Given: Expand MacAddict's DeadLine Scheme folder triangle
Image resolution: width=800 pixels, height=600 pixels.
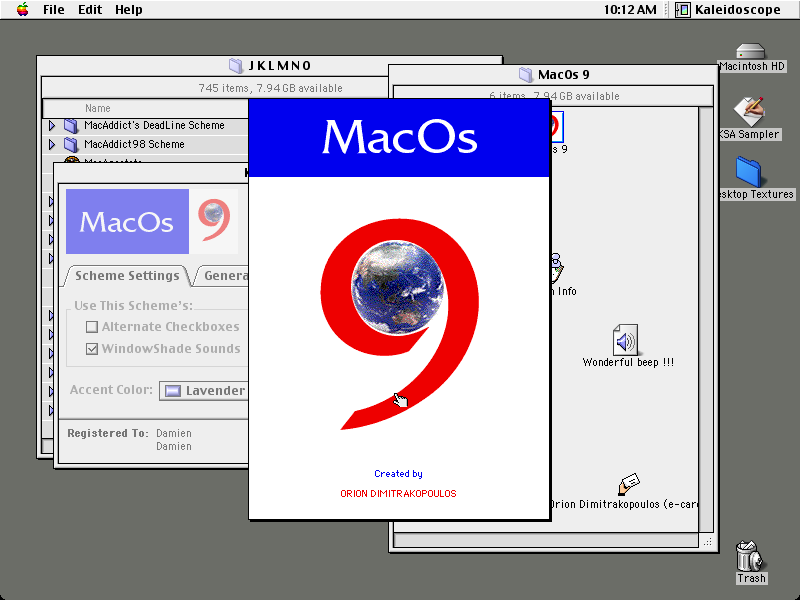Looking at the screenshot, I should [x=52, y=126].
